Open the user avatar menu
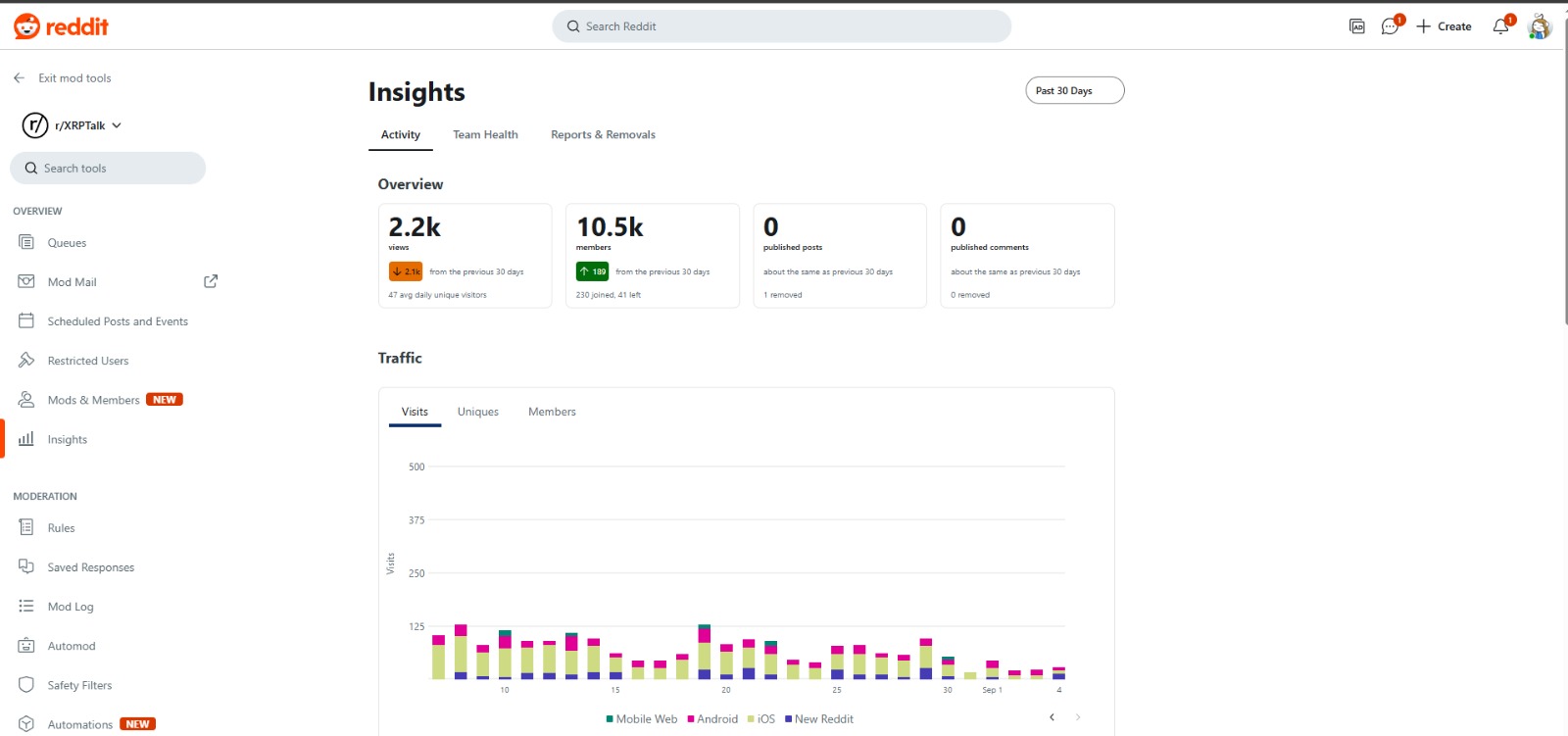Image resolution: width=1568 pixels, height=736 pixels. click(1540, 26)
